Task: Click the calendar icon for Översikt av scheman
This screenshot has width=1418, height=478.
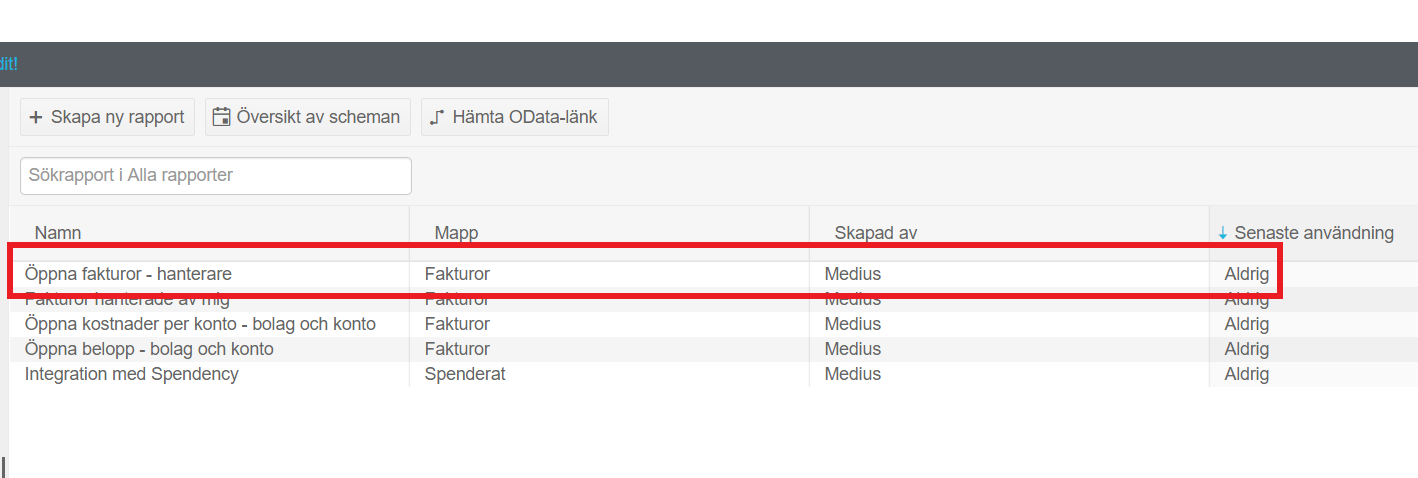Action: (222, 117)
